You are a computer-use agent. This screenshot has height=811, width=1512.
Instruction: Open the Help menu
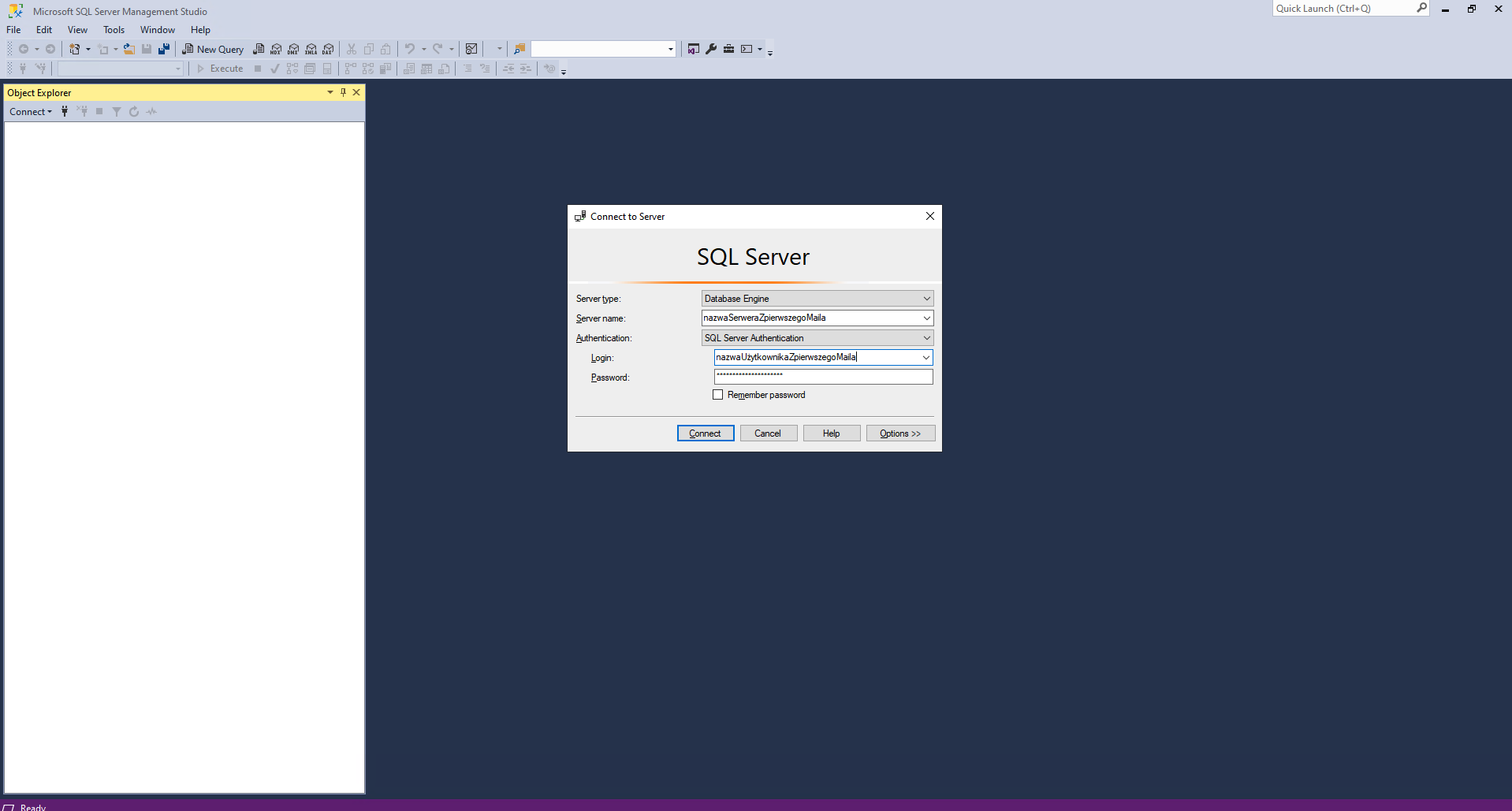click(x=200, y=30)
